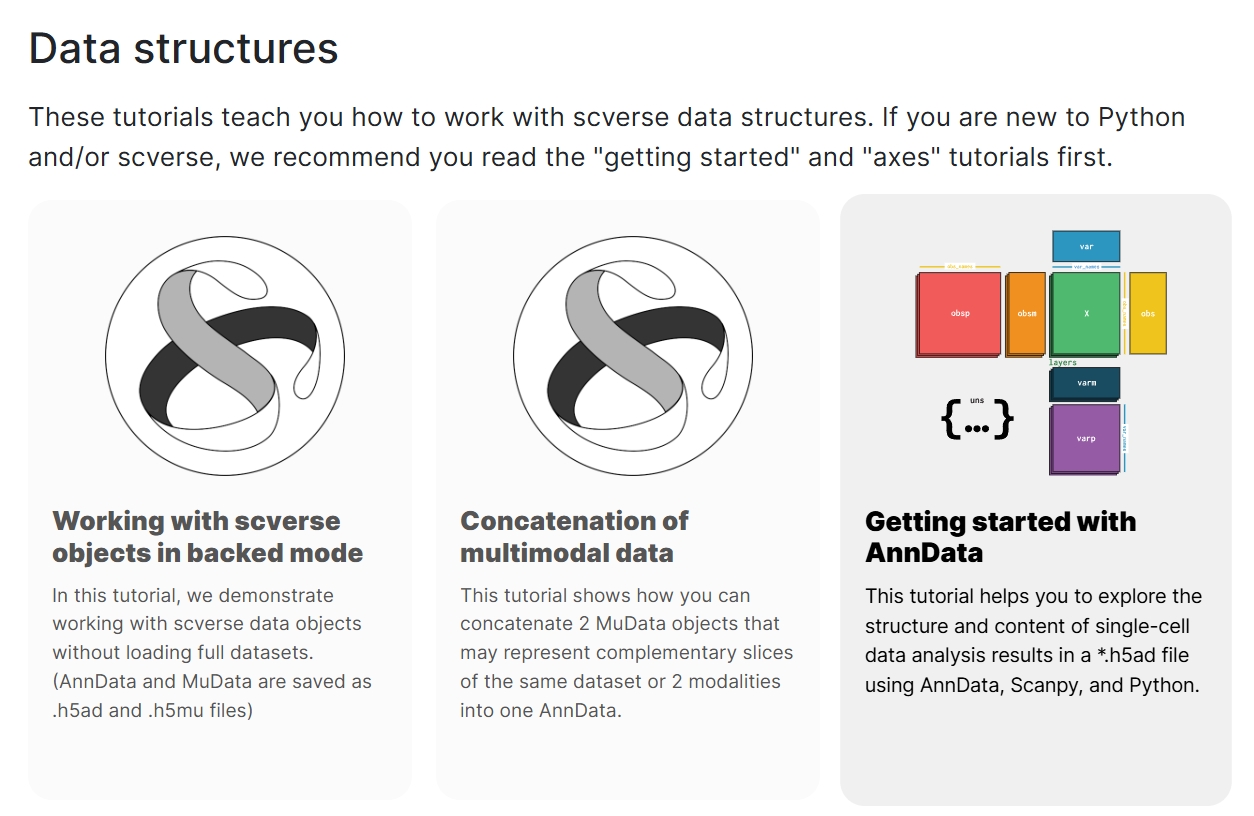Image resolution: width=1254 pixels, height=816 pixels.
Task: Select the dark teal varm block
Action: [1085, 383]
